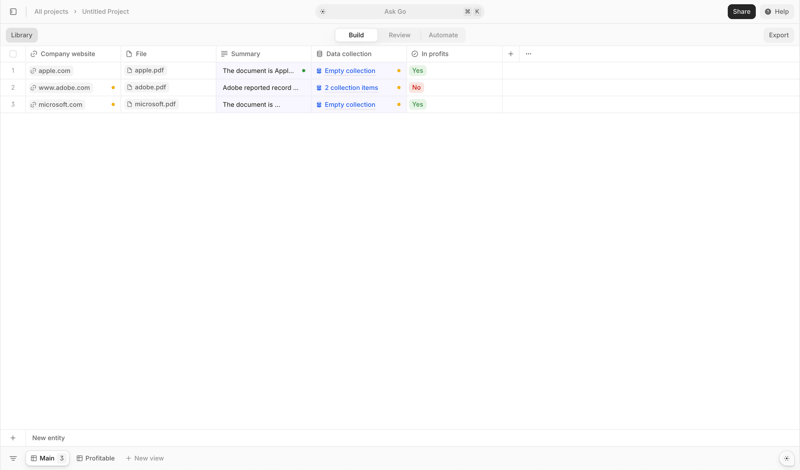The image size is (800, 470).
Task: Select row number 1
Action: tap(13, 70)
